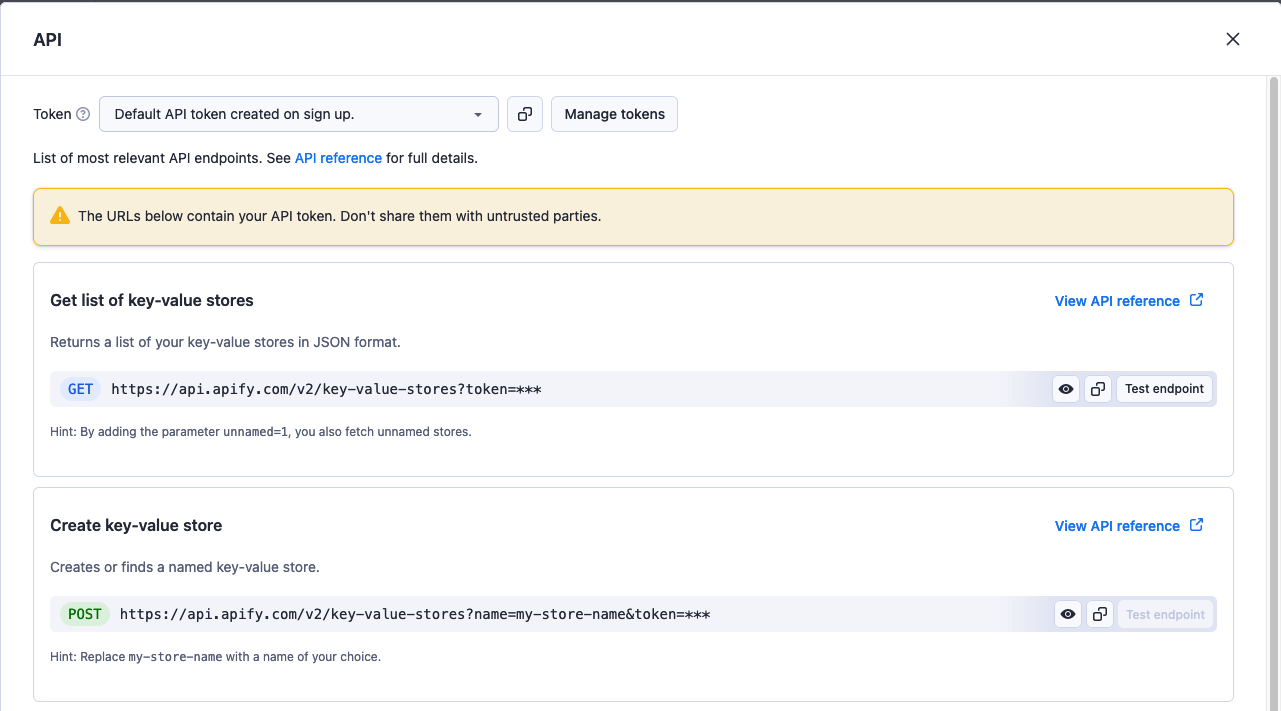Viewport: 1281px width, 711px height.
Task: View API reference for Create key-value store
Action: (1116, 525)
